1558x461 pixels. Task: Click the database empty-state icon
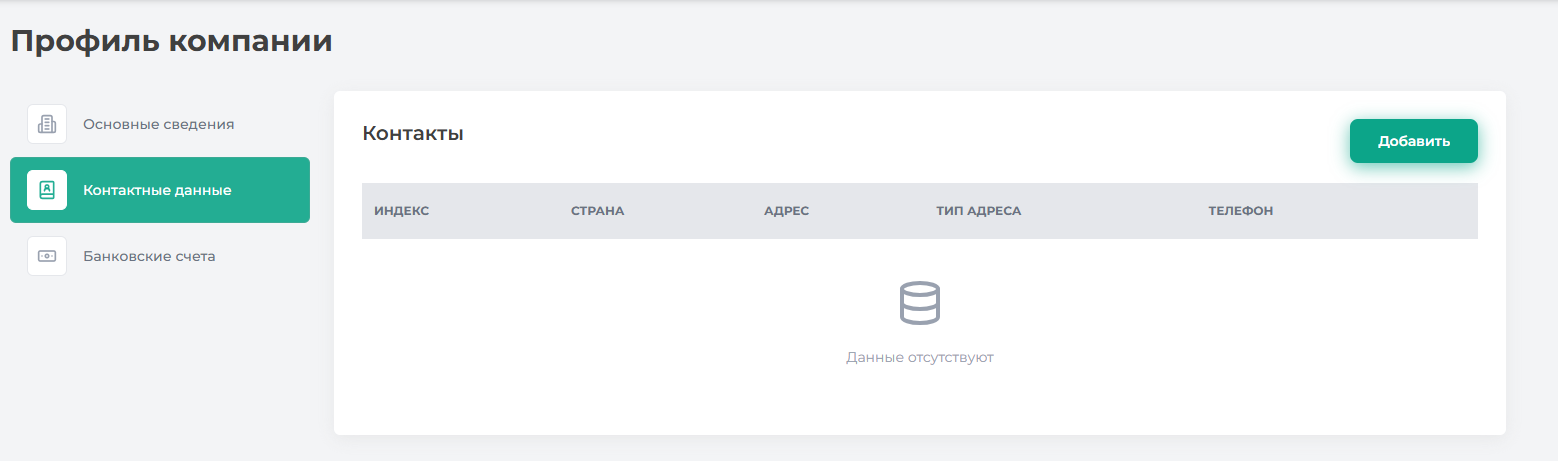point(919,302)
